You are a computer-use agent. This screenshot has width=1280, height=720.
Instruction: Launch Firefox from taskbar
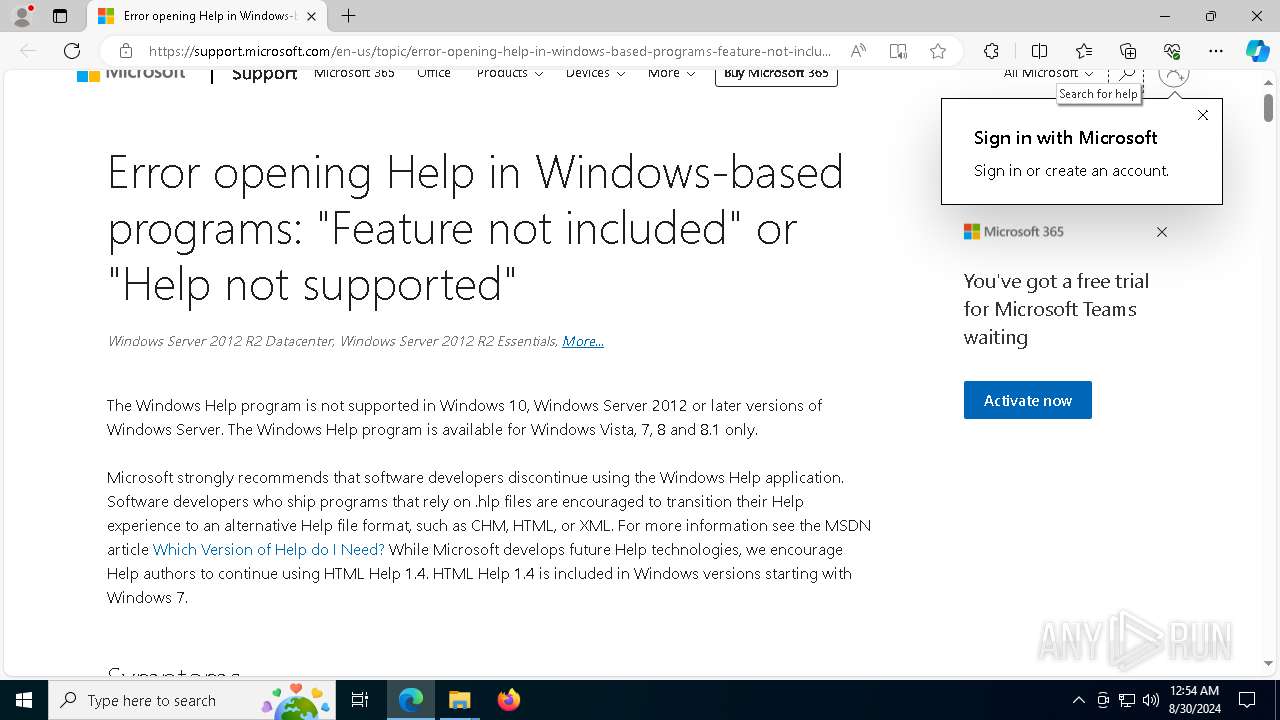[508, 700]
